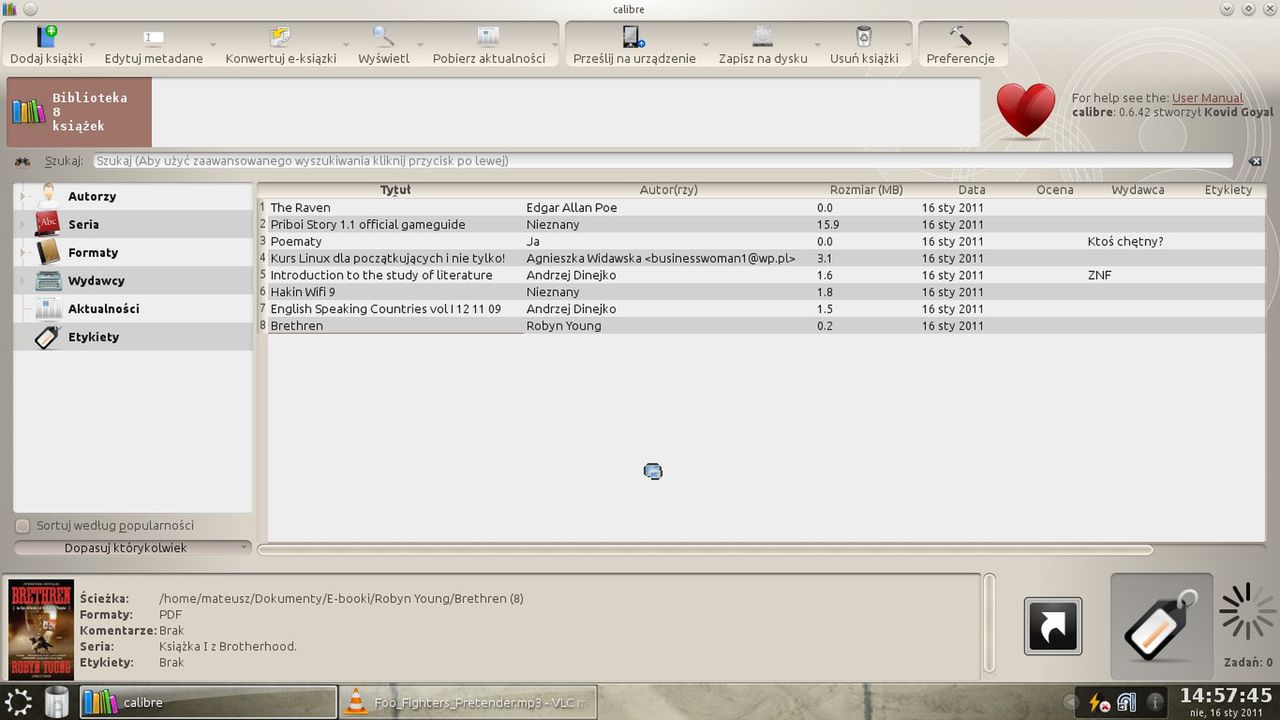Click the info notification tray icon
The width and height of the screenshot is (1280, 720).
(x=1155, y=702)
